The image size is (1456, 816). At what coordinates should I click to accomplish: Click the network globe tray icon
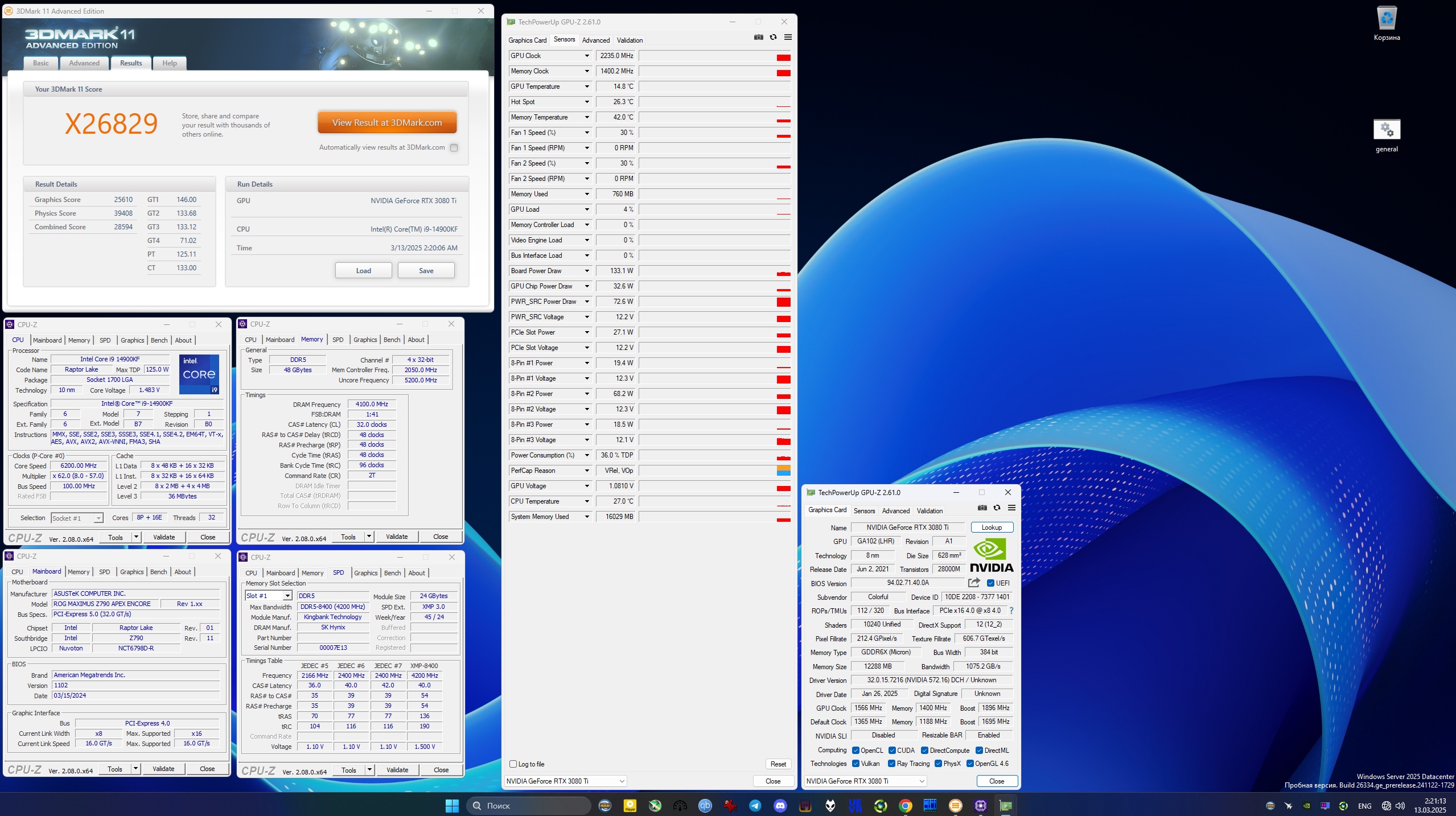tap(1387, 806)
